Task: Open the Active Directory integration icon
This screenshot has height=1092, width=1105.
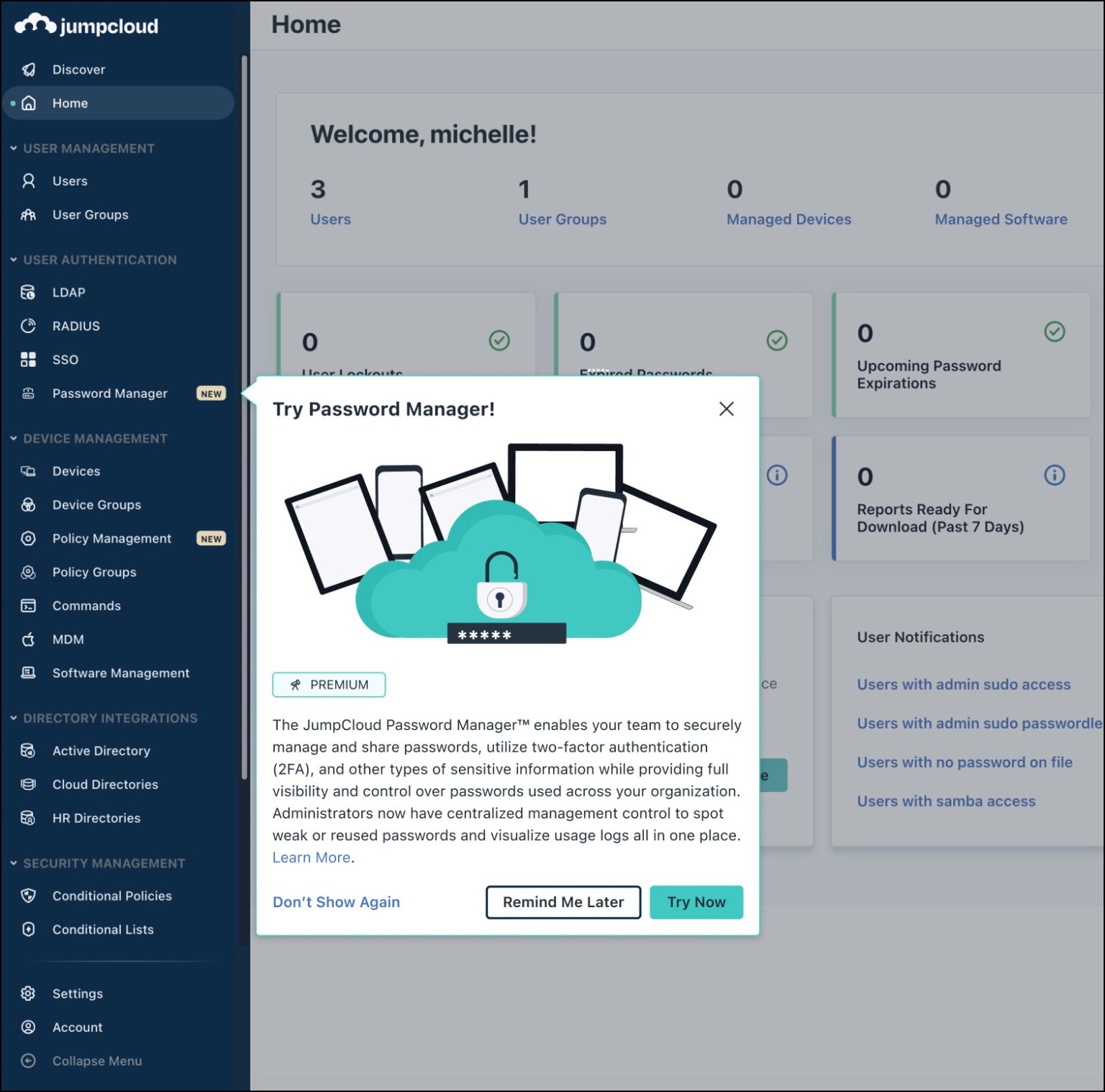Action: [29, 750]
